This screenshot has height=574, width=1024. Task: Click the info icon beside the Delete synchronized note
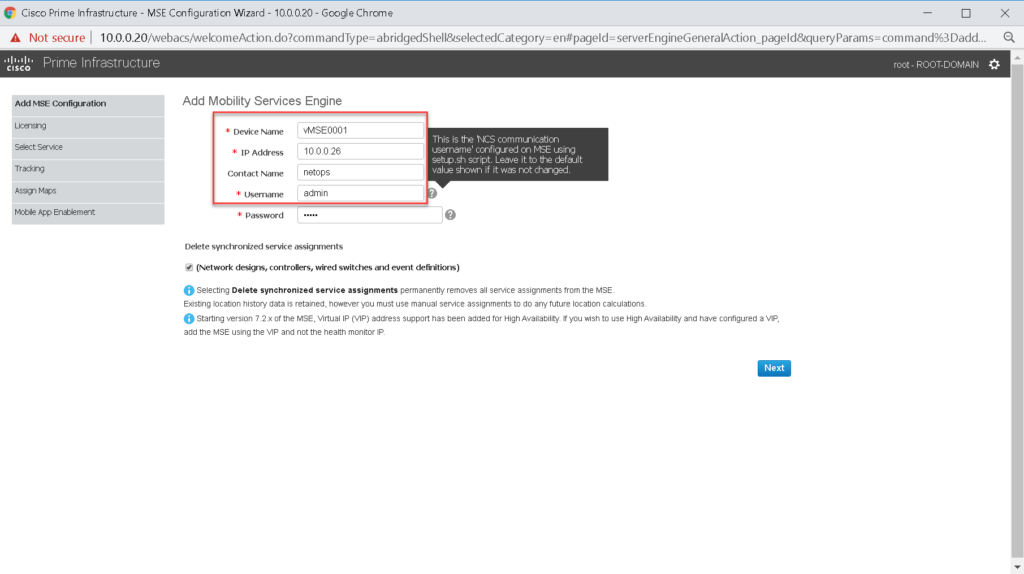point(189,290)
